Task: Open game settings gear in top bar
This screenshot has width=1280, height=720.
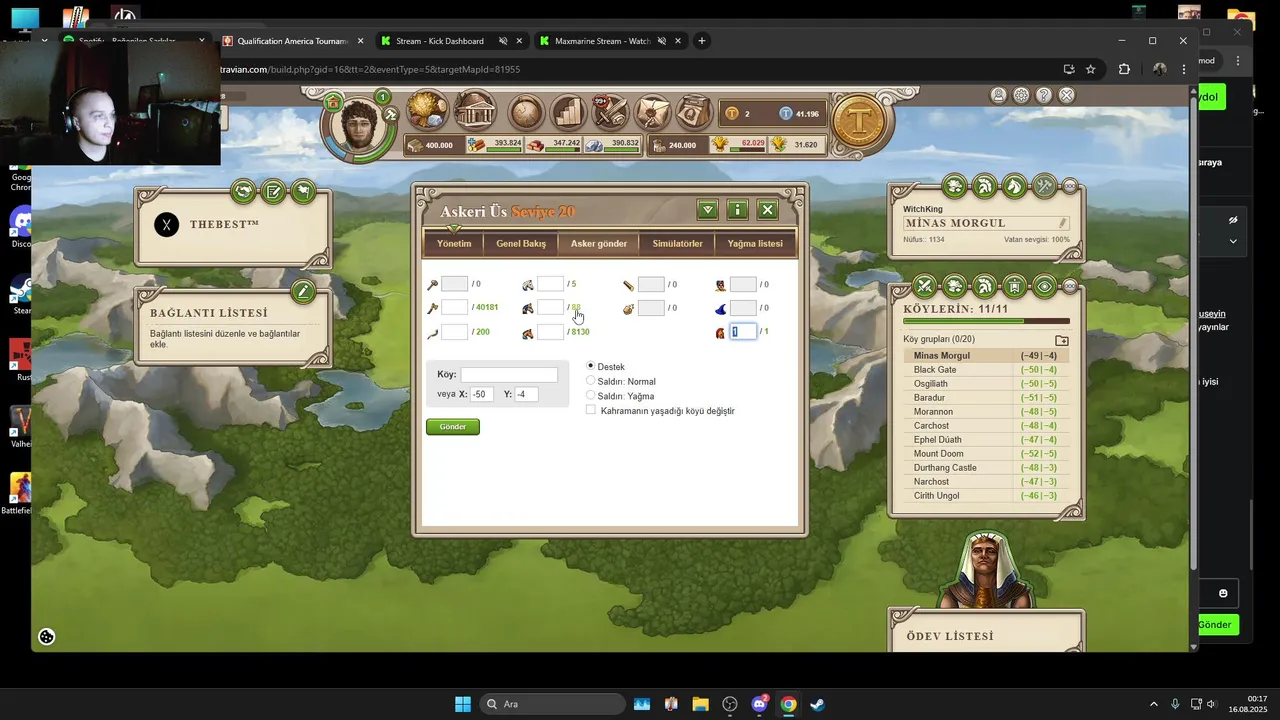Action: click(1021, 95)
